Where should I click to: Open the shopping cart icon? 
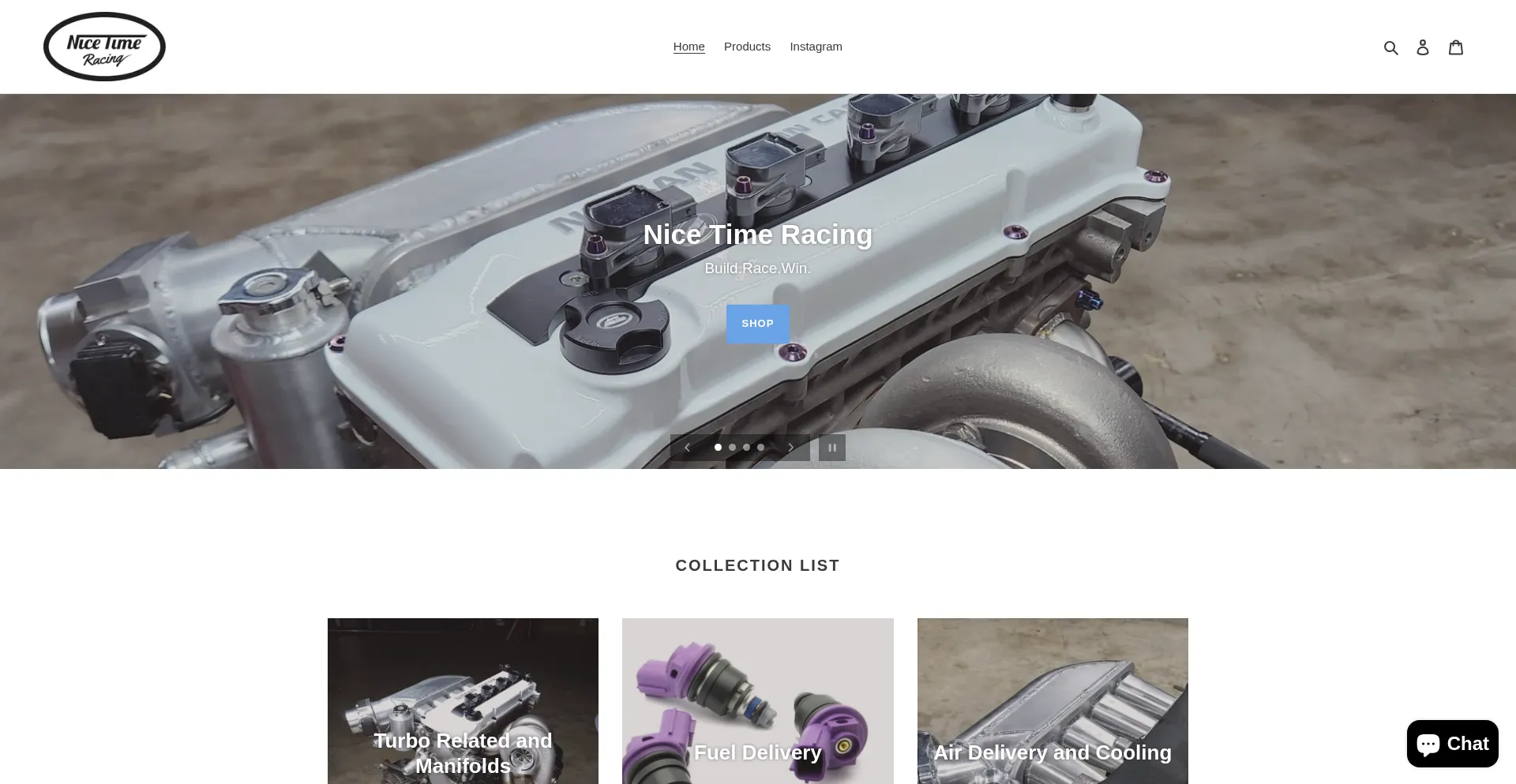click(1456, 47)
